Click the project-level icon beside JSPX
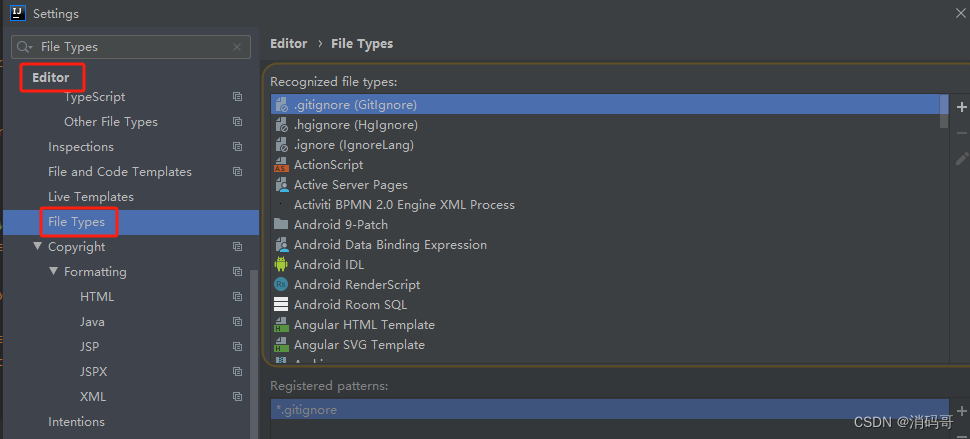This screenshot has height=439, width=970. (238, 372)
